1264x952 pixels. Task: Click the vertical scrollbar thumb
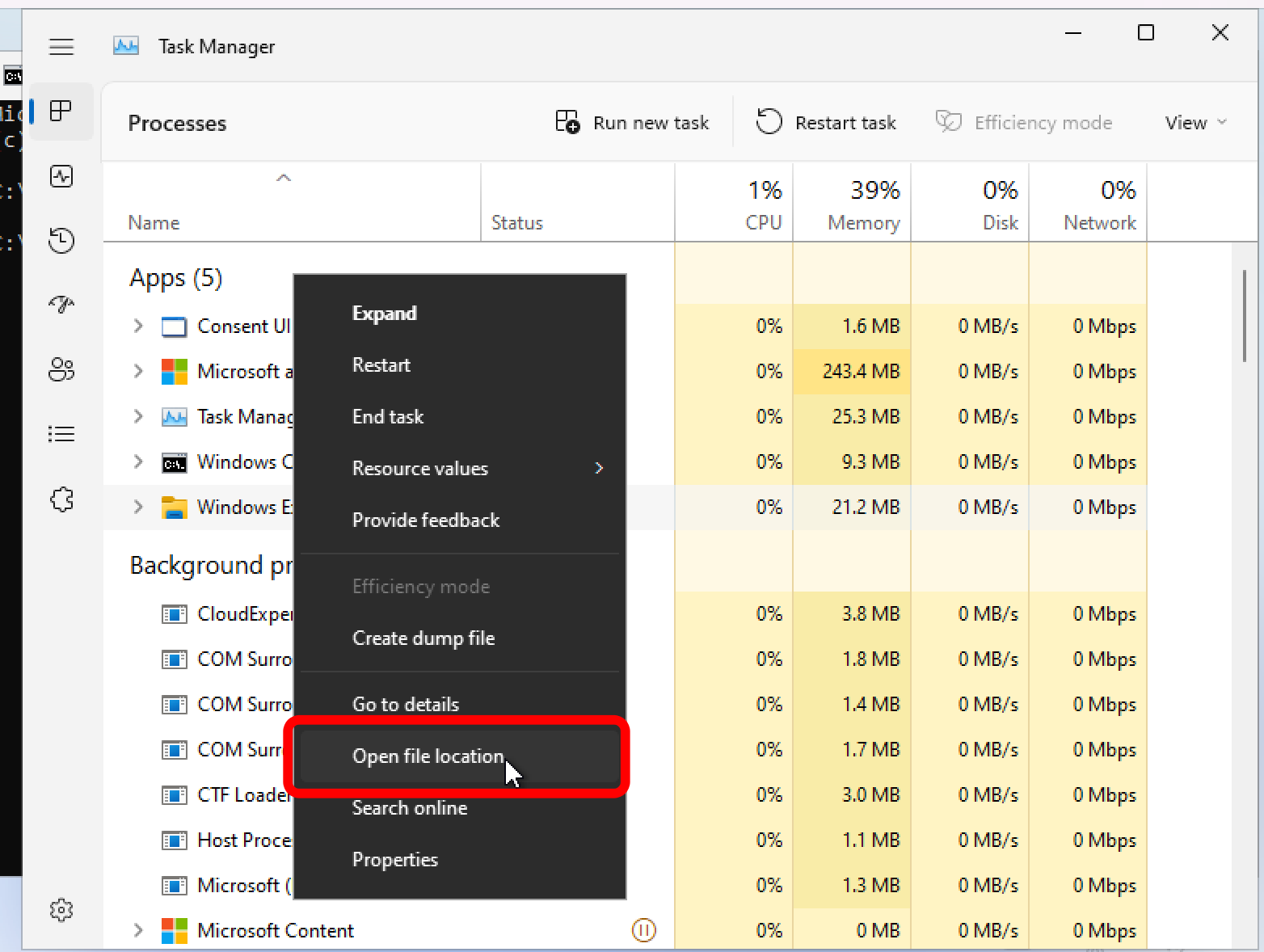(1245, 316)
